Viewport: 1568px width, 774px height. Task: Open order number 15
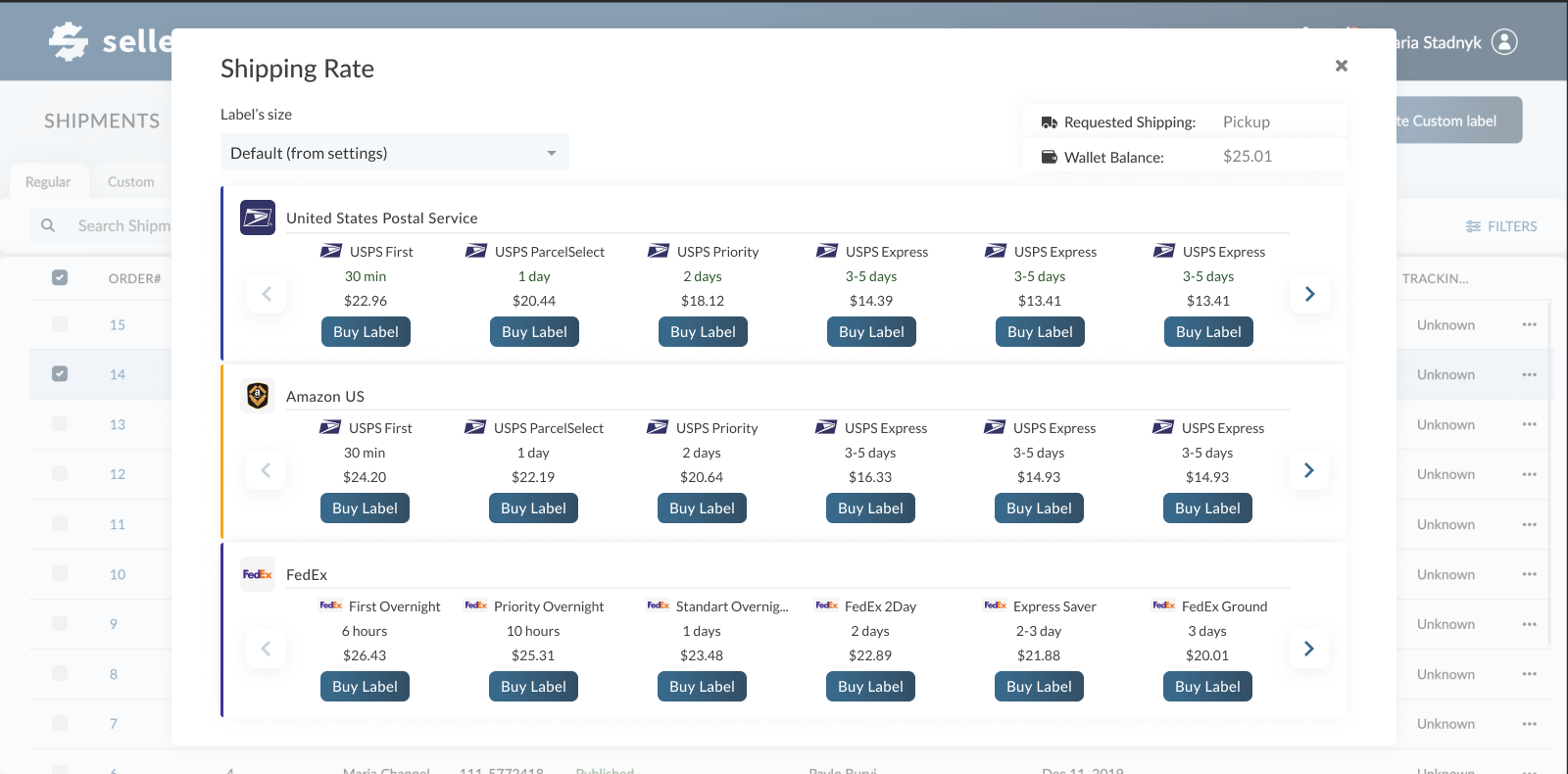point(118,325)
